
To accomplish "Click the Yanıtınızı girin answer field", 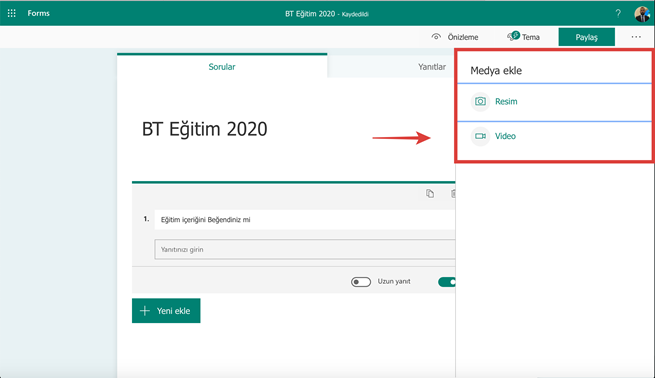I will (x=305, y=249).
